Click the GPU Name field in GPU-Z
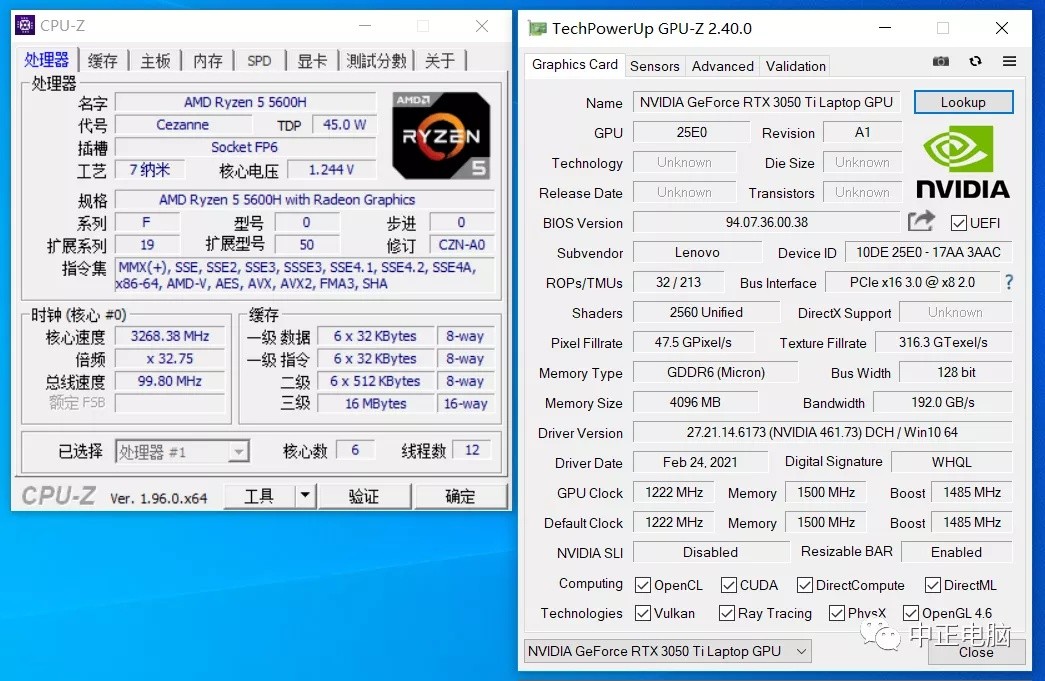This screenshot has width=1045, height=681. 766,103
